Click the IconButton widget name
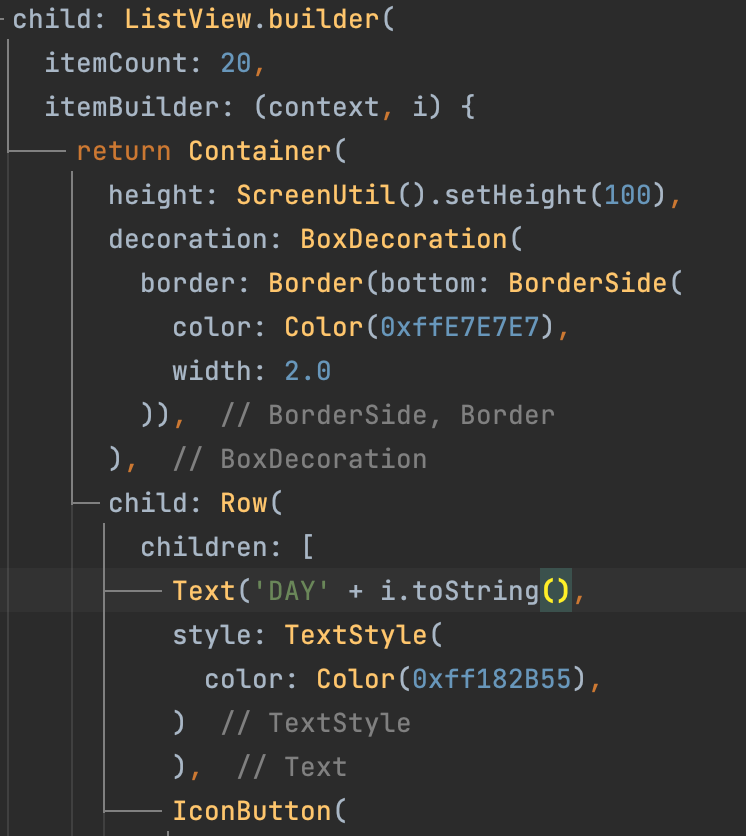 tap(252, 811)
